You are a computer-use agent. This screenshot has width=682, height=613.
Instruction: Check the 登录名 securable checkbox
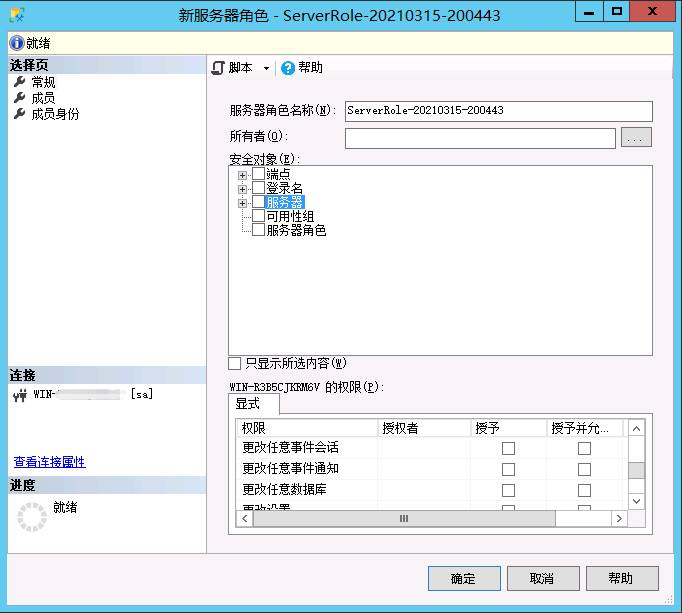pyautogui.click(x=258, y=188)
